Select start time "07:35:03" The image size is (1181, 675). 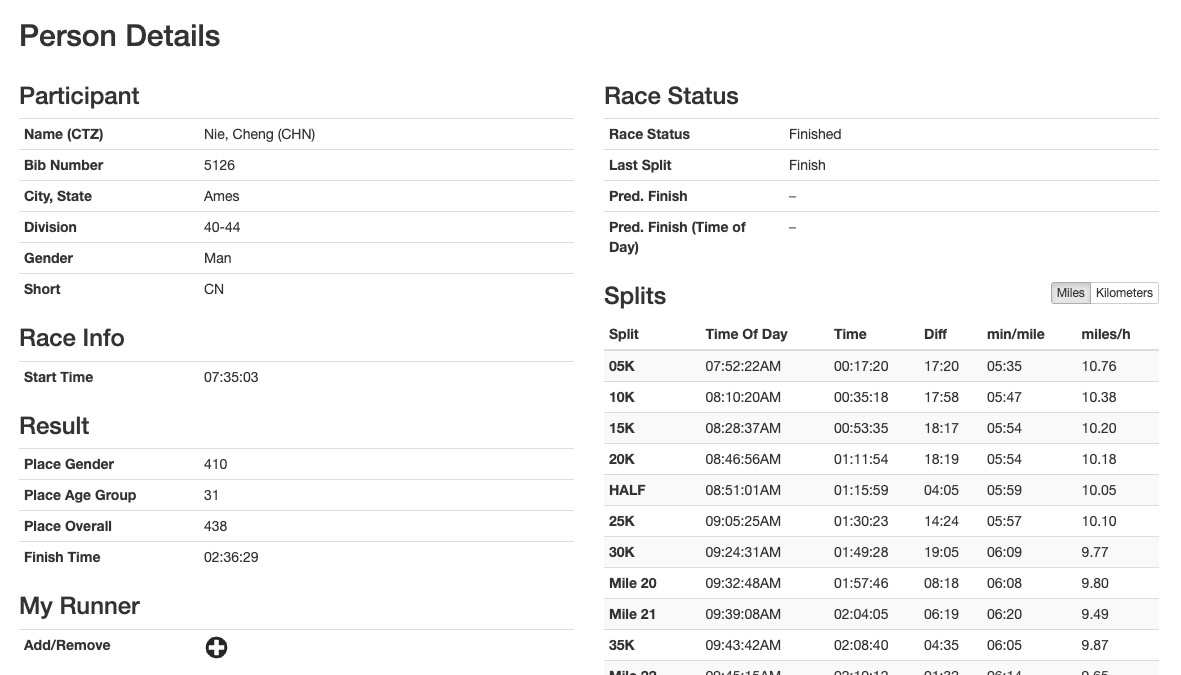231,377
